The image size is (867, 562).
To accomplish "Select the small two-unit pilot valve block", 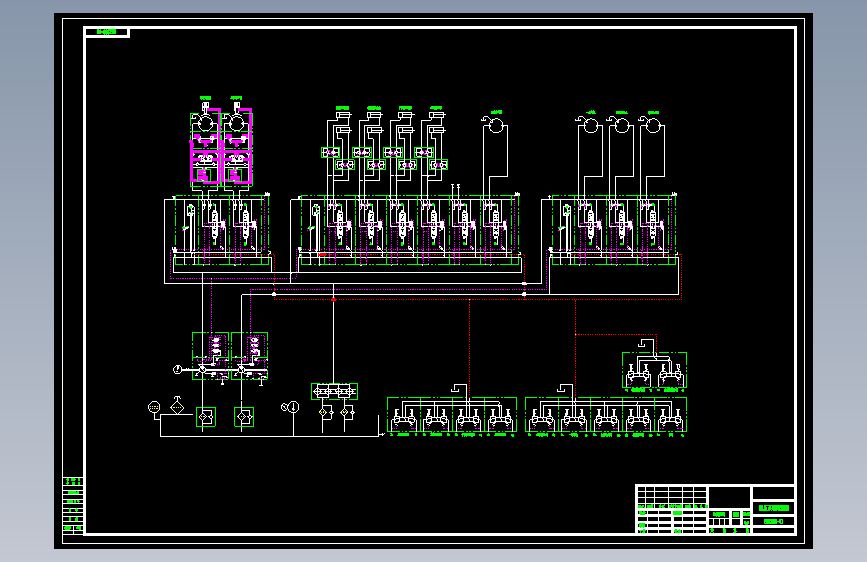I will click(x=655, y=370).
